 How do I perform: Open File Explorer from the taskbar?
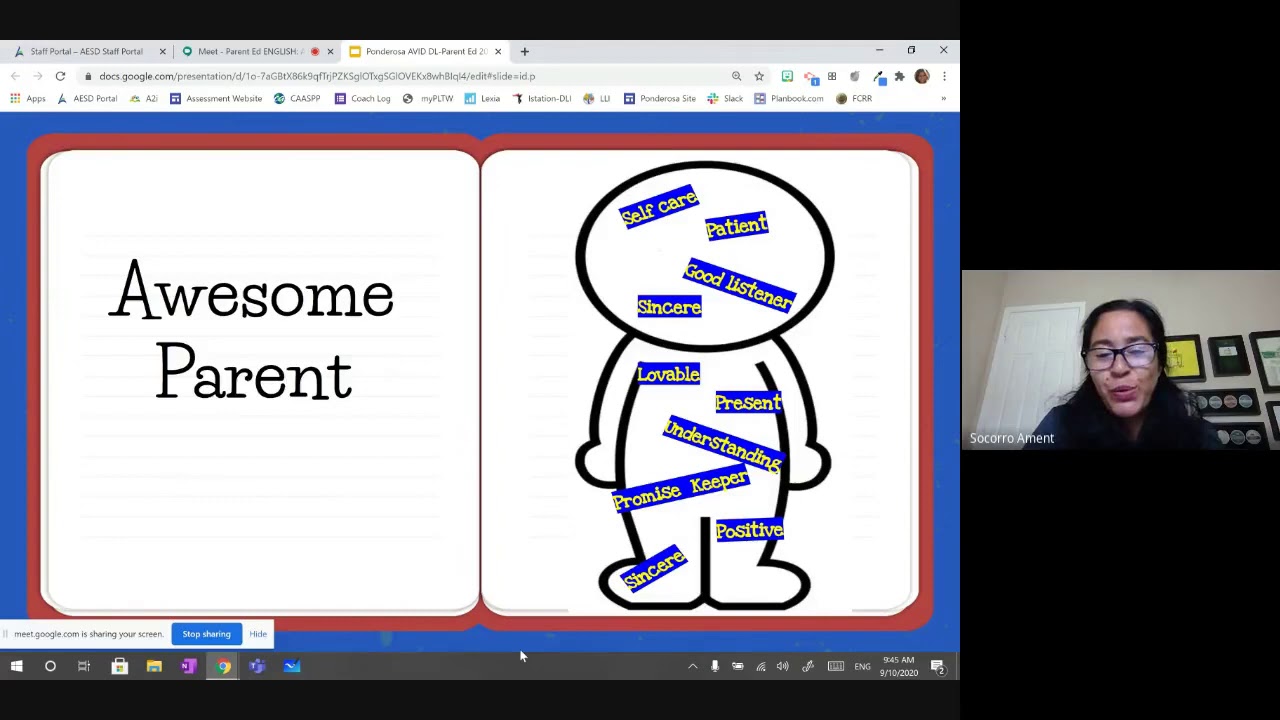(154, 667)
